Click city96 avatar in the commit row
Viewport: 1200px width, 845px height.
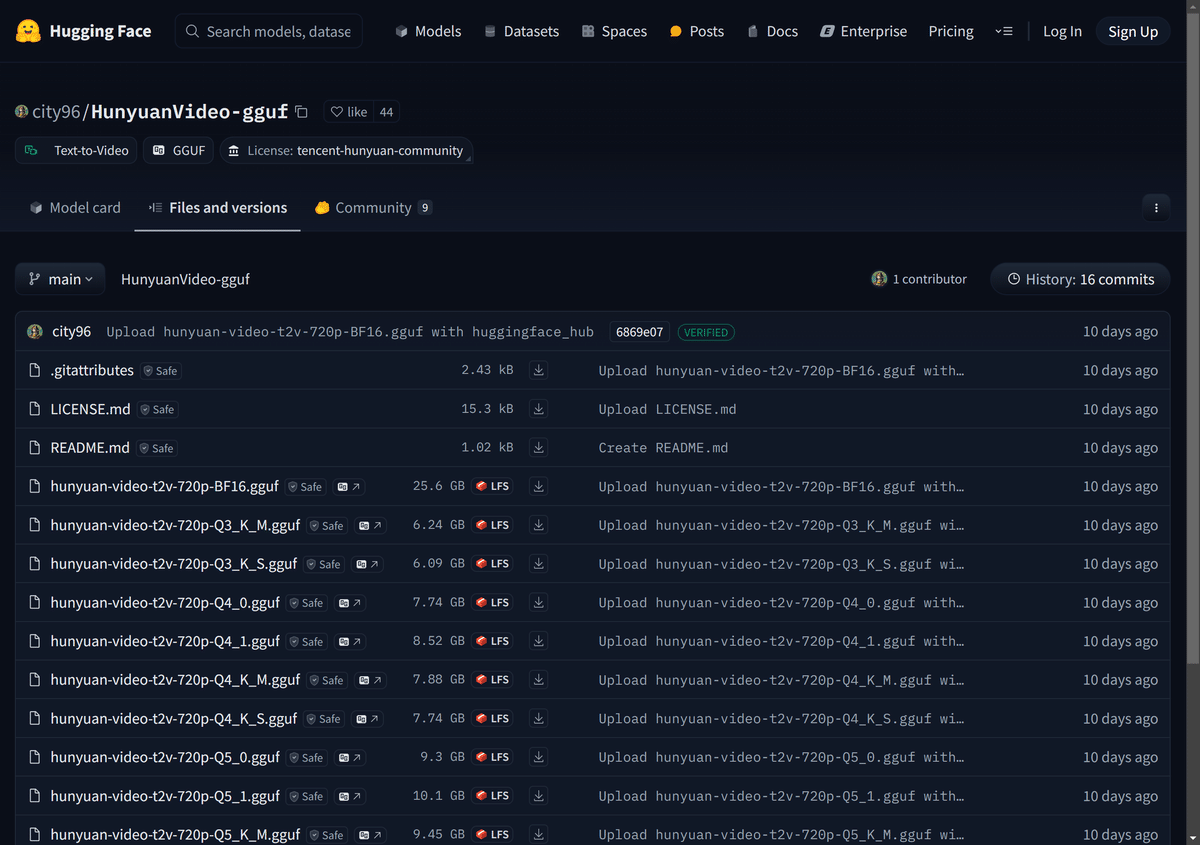(x=35, y=331)
